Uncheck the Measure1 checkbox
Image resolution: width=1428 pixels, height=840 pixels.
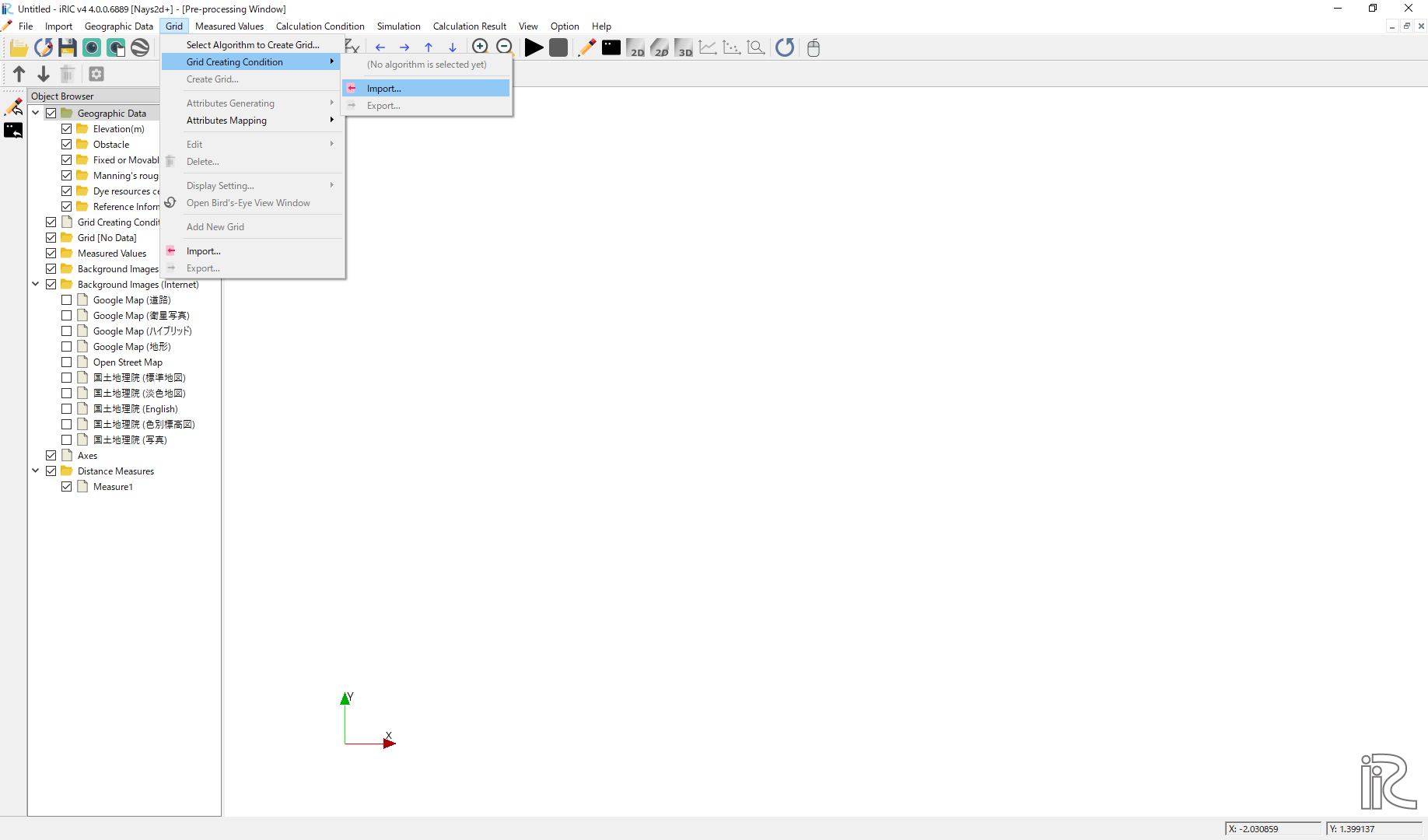tap(67, 487)
